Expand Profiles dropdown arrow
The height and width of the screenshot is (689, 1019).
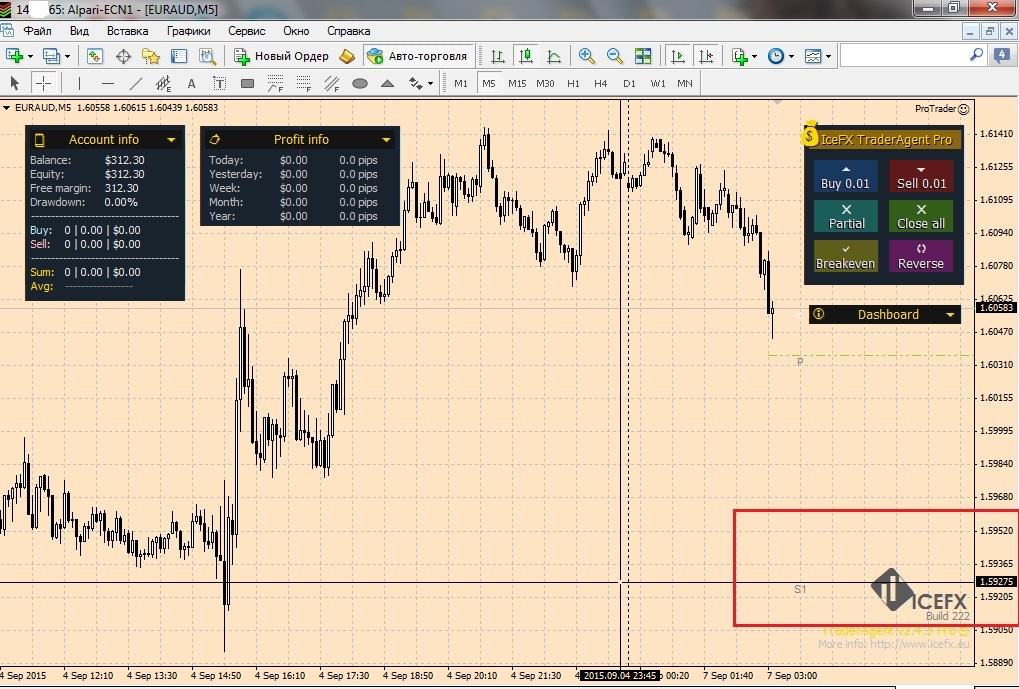68,57
